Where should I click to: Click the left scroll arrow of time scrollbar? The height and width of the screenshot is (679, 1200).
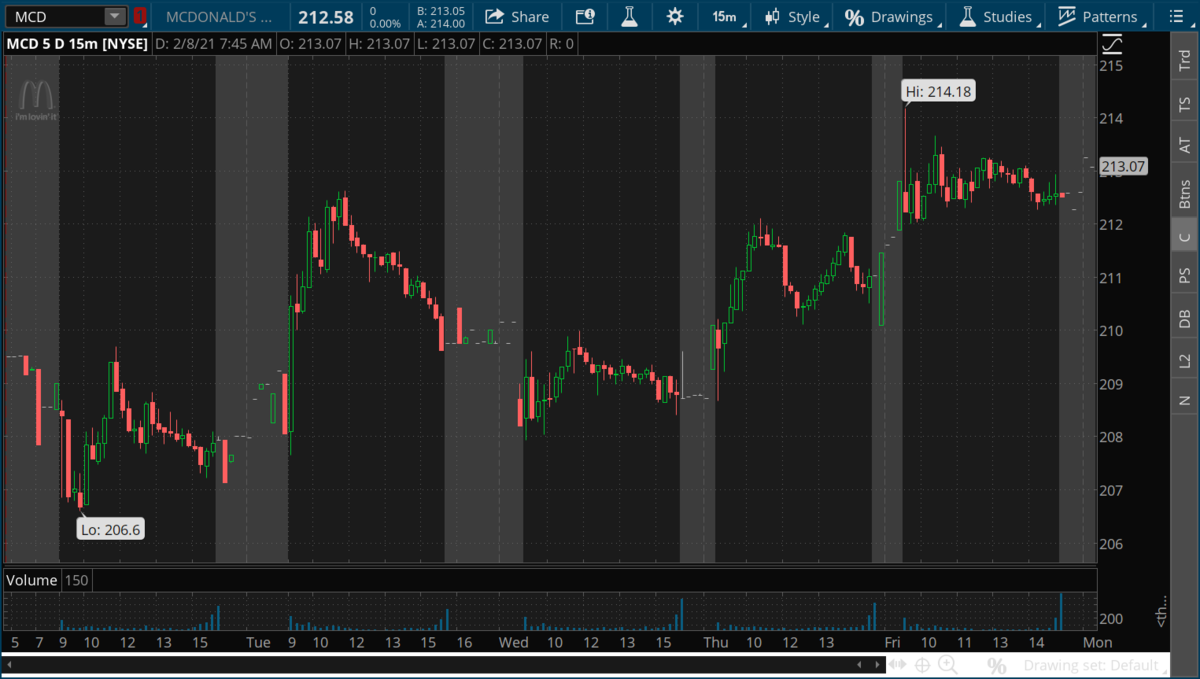click(9, 664)
